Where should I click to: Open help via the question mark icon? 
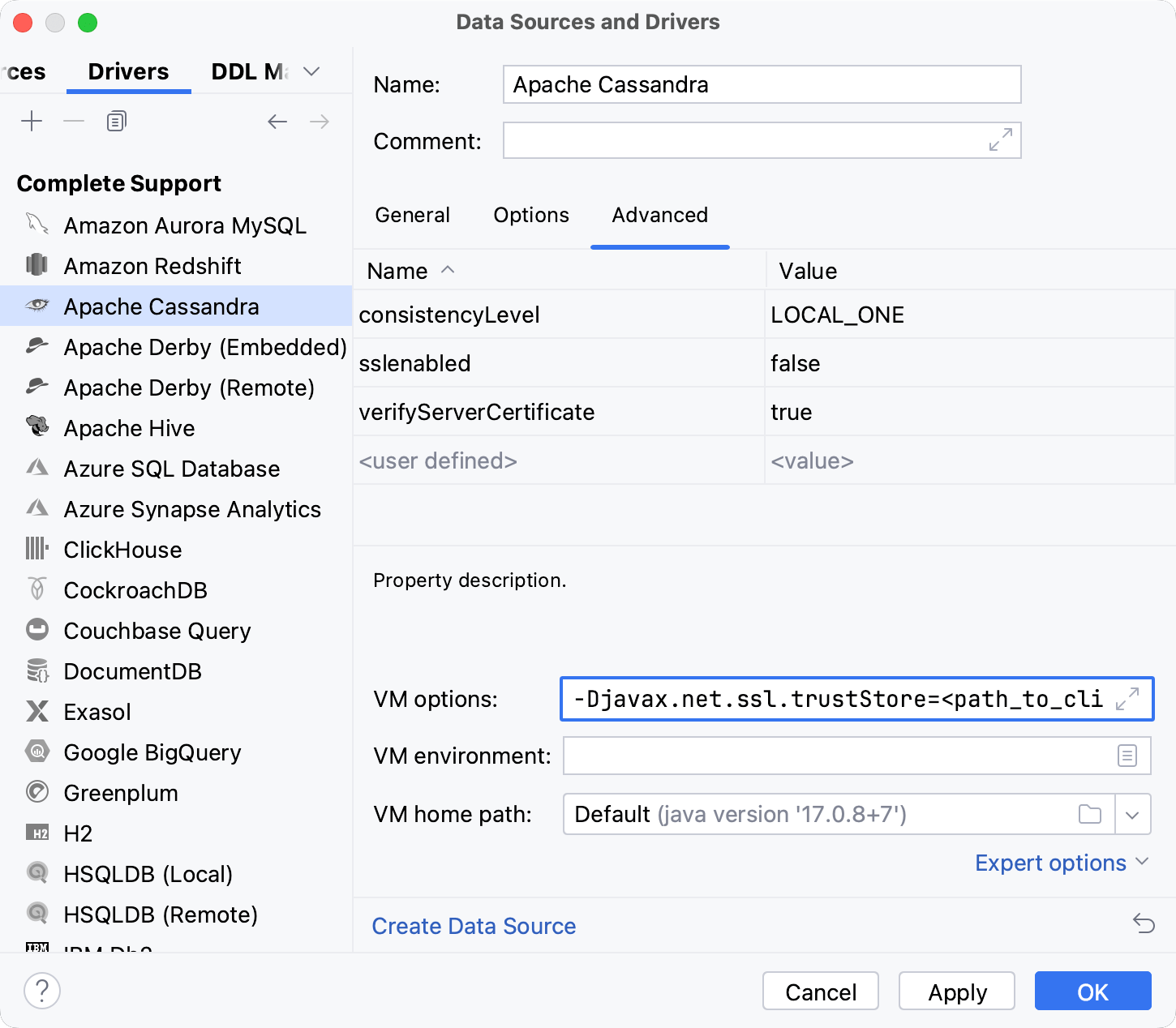click(42, 991)
